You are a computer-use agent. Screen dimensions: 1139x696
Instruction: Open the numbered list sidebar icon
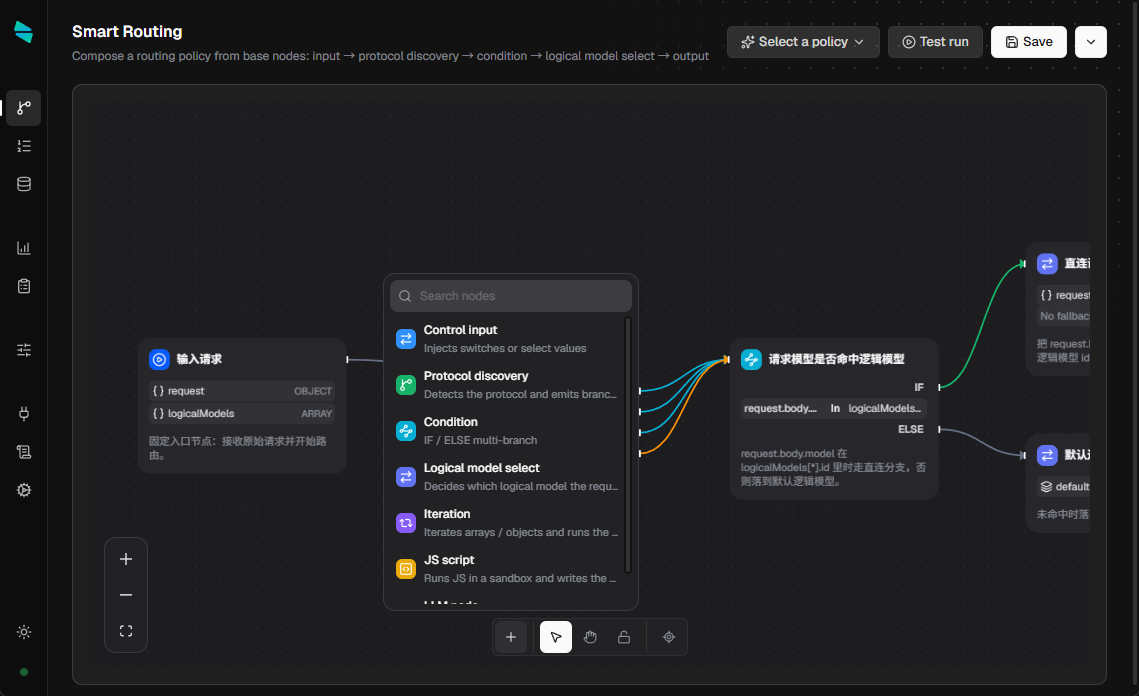tap(24, 146)
